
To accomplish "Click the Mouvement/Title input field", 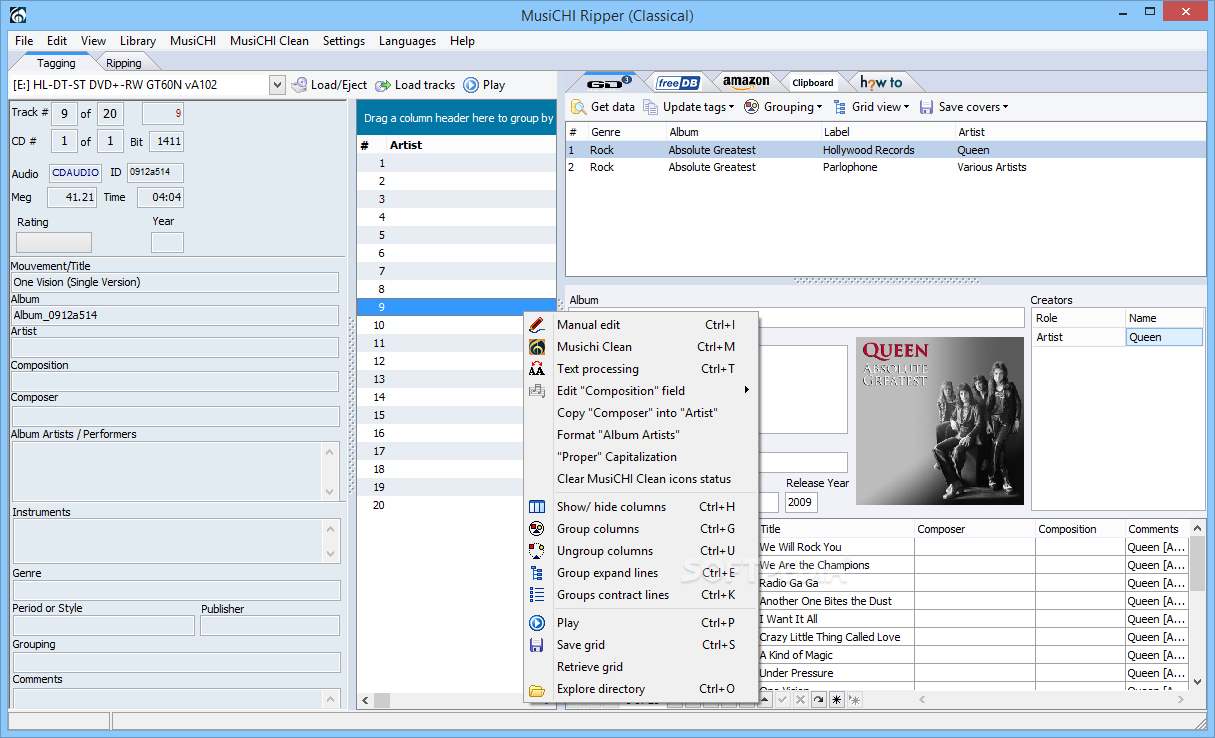I will [175, 282].
